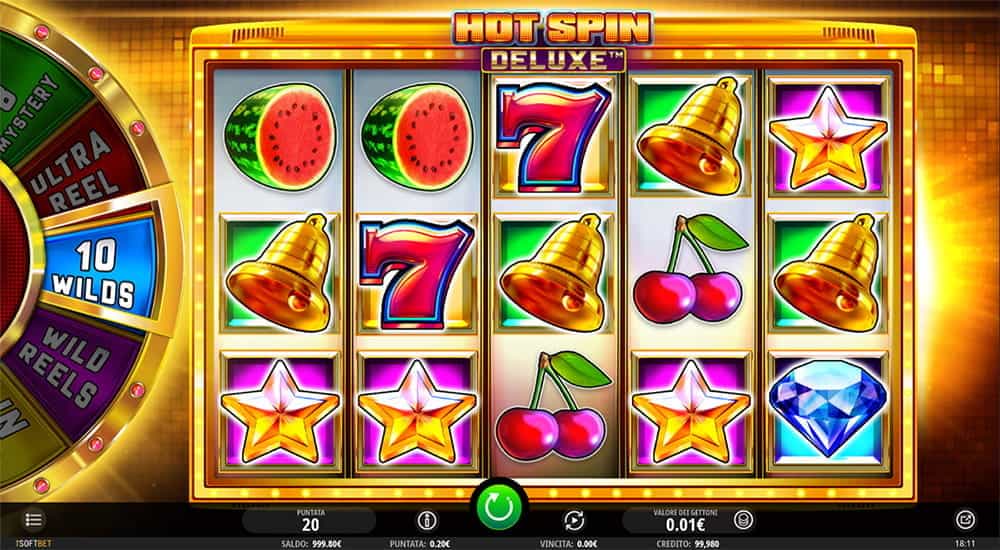Open the hamburger menu icon

pos(34,519)
